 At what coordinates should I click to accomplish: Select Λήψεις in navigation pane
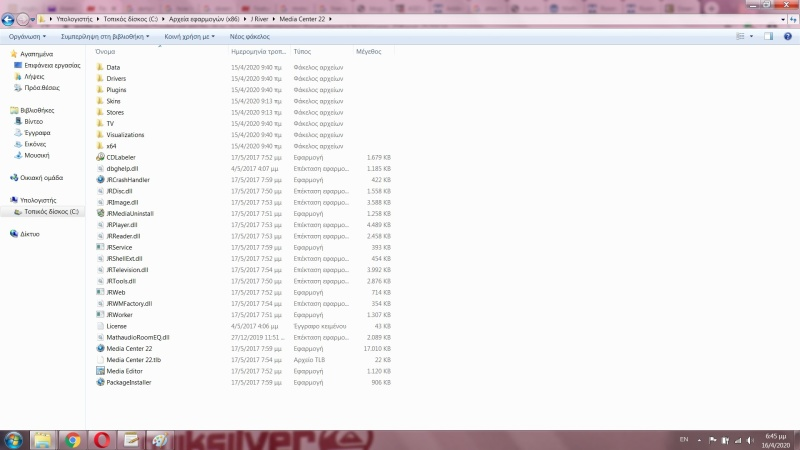pos(34,77)
